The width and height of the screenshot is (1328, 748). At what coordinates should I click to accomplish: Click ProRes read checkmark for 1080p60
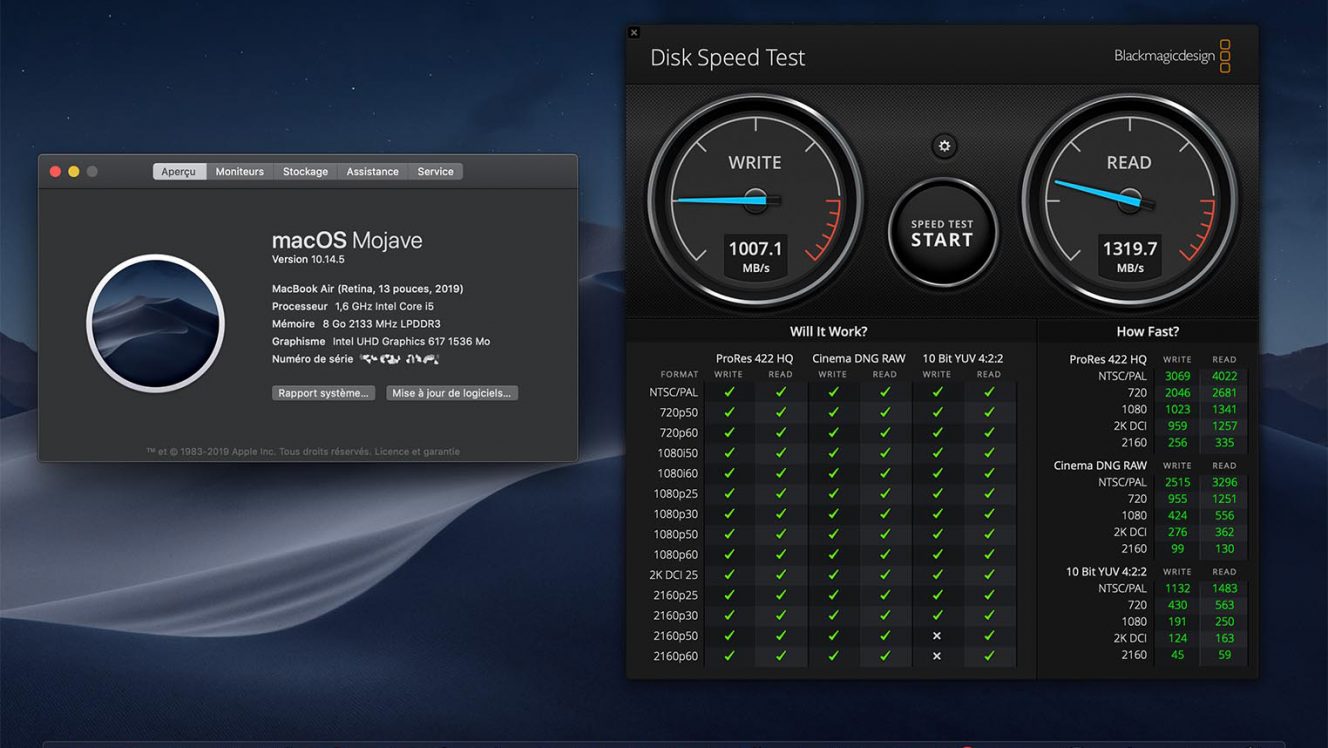(781, 555)
